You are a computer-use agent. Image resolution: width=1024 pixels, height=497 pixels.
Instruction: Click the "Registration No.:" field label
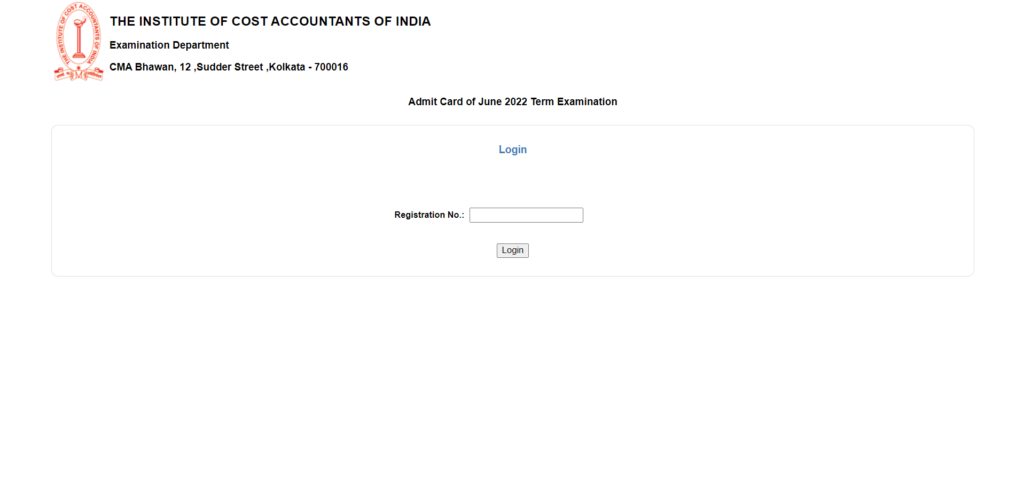429,215
